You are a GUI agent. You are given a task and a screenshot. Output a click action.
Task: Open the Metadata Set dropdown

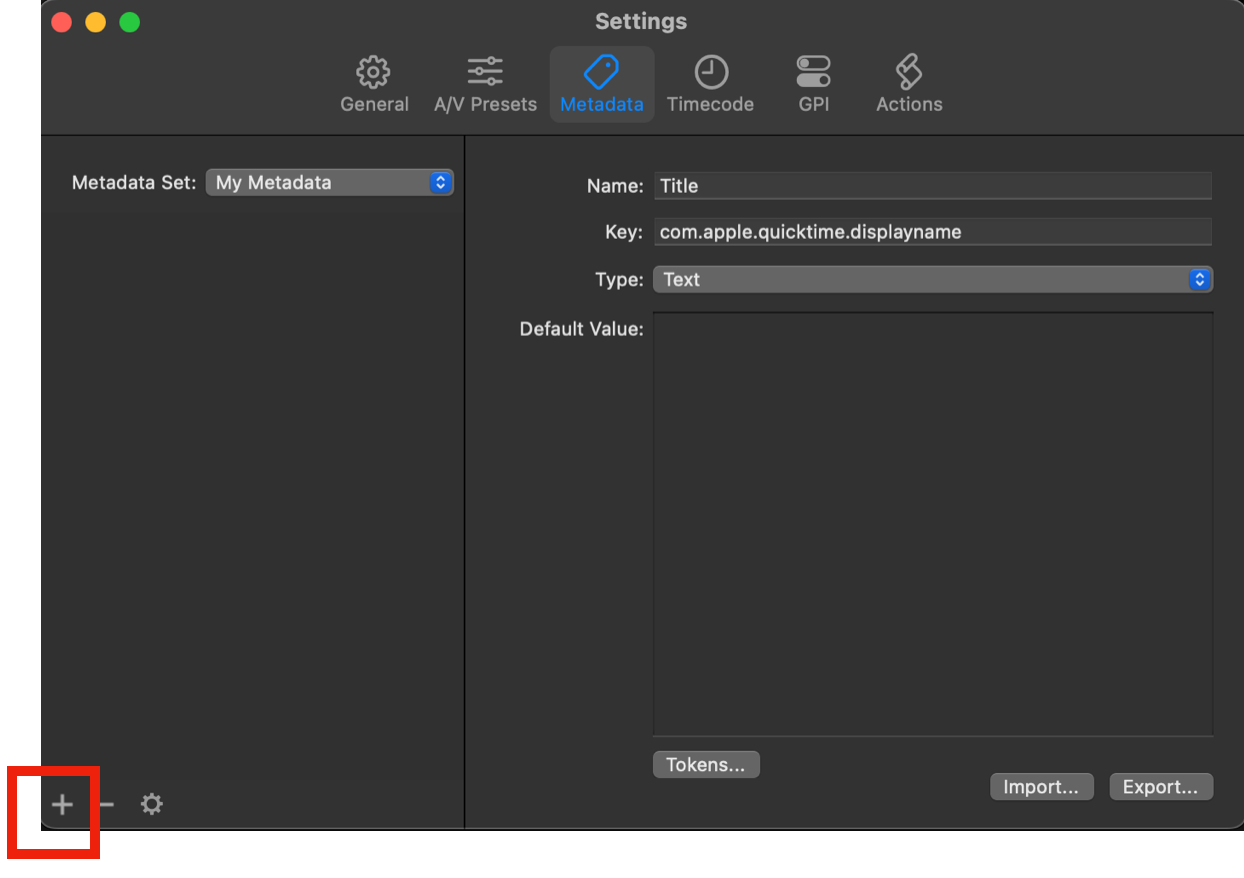tap(329, 183)
